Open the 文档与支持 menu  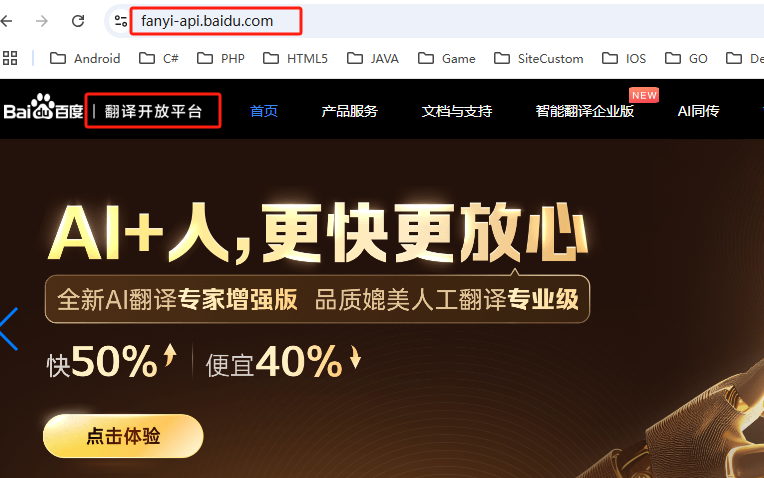pos(457,111)
